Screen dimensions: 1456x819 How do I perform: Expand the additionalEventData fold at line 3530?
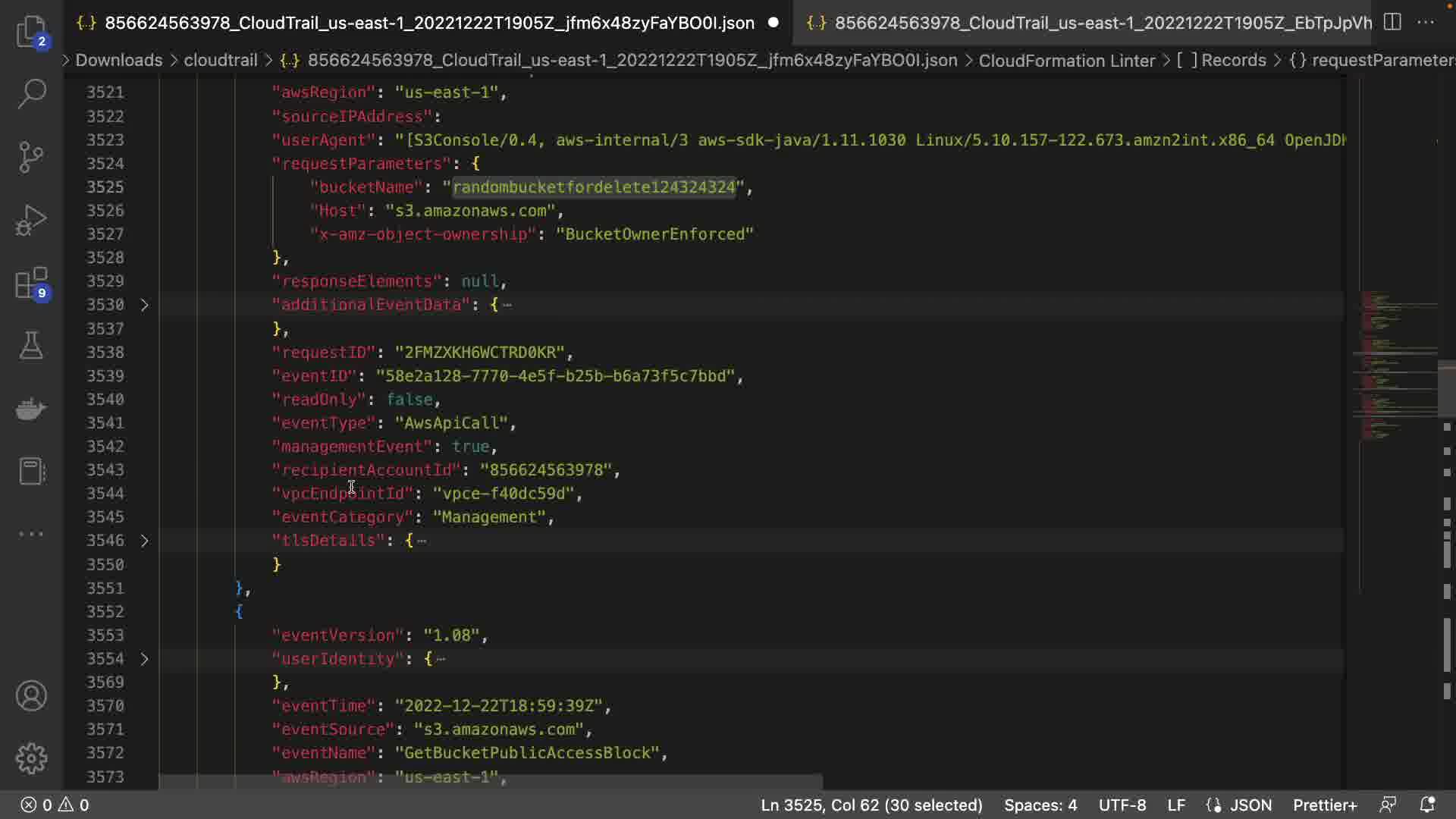pyautogui.click(x=144, y=305)
